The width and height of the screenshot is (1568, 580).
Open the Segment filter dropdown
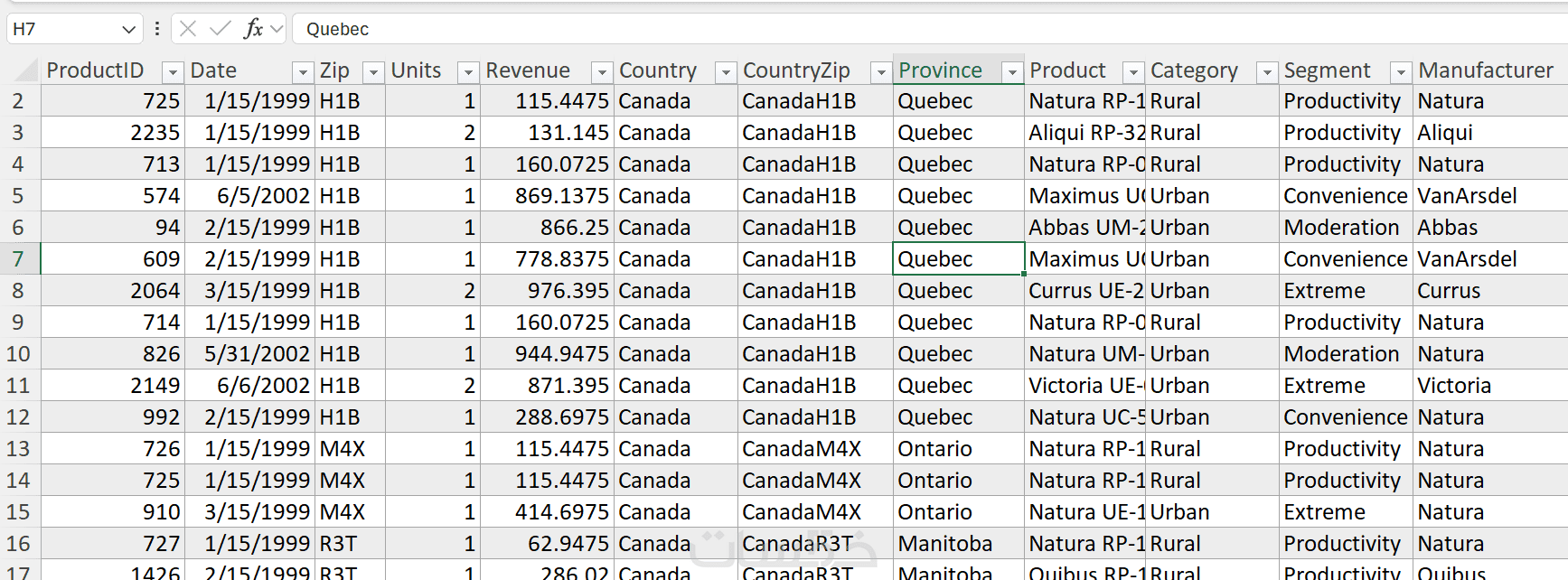coord(1400,71)
